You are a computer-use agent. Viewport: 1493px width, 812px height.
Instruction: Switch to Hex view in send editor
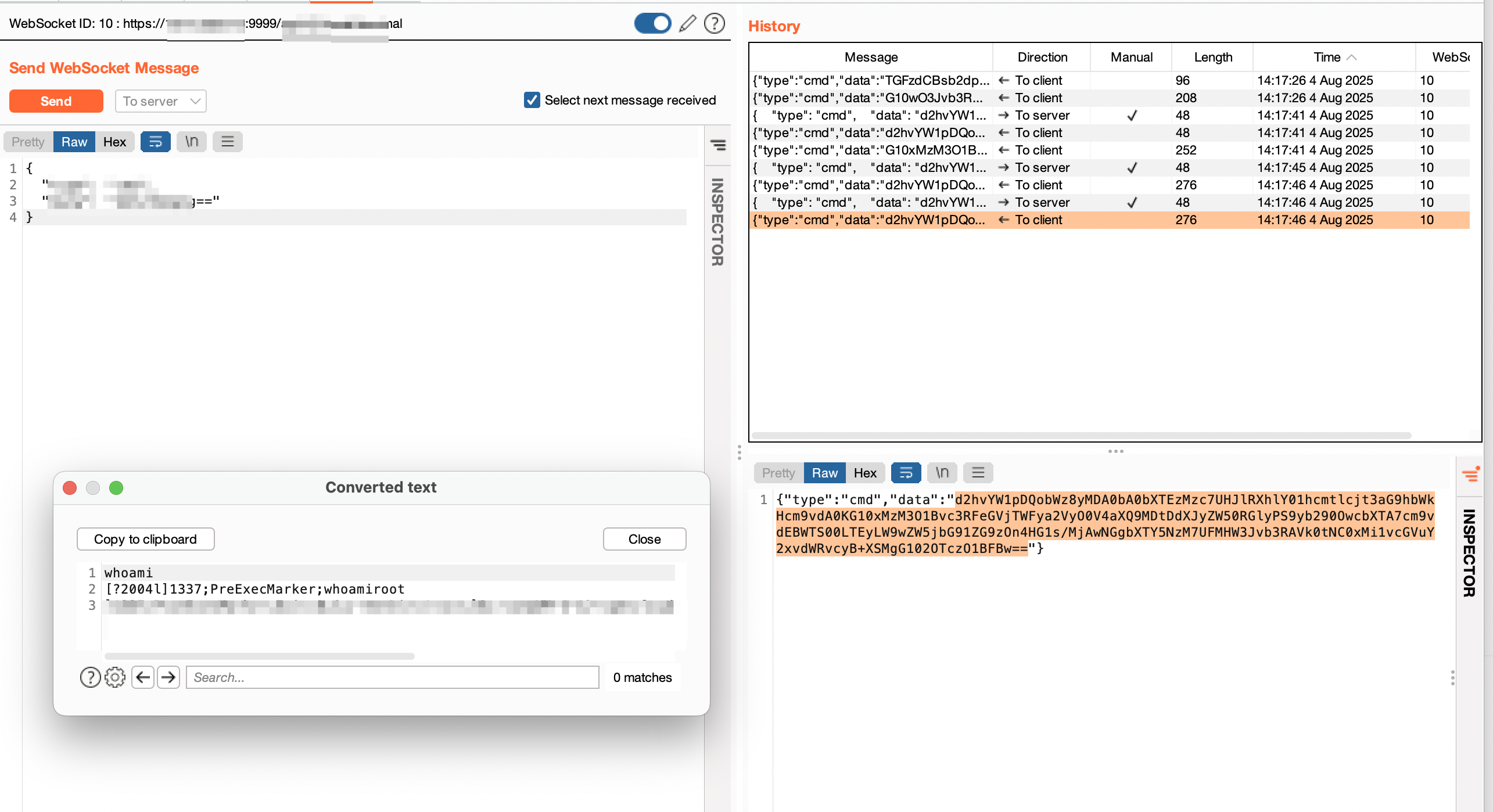click(x=114, y=142)
